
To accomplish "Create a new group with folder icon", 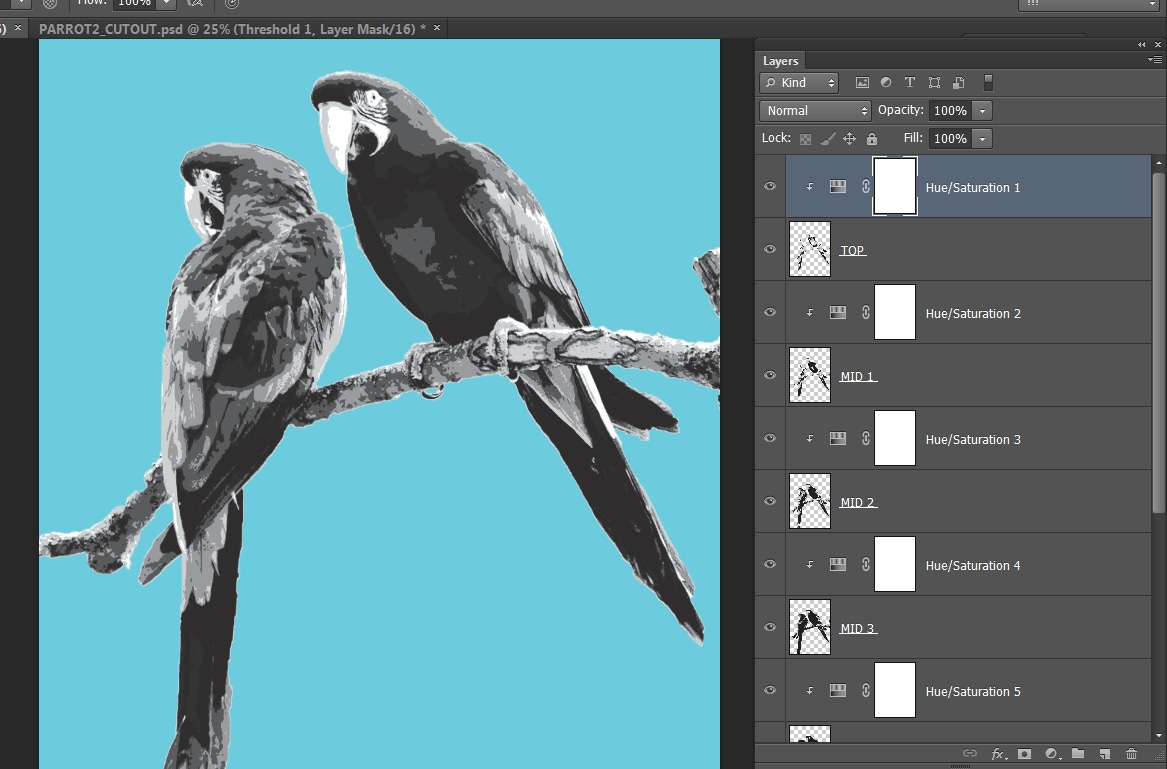I will click(1078, 754).
